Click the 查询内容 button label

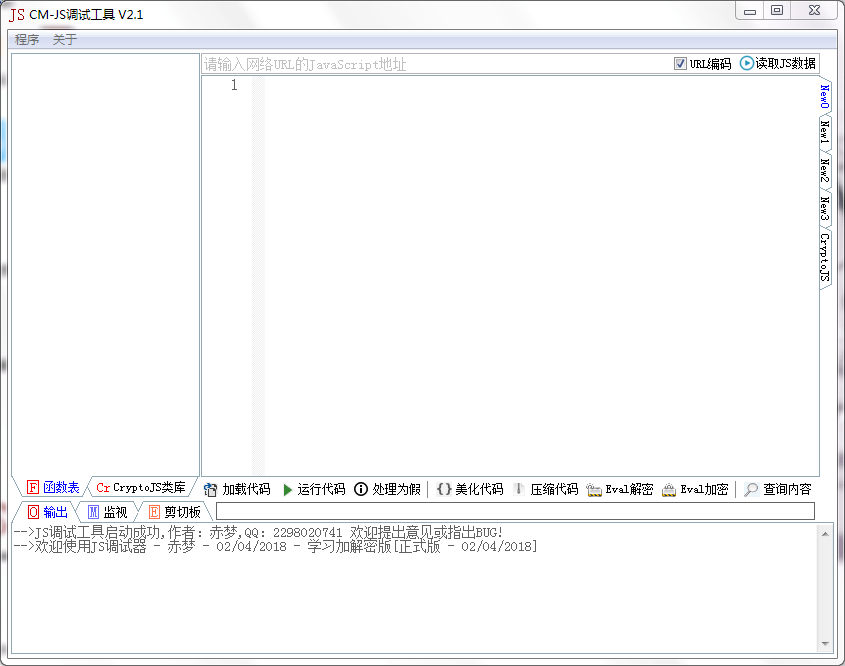787,489
